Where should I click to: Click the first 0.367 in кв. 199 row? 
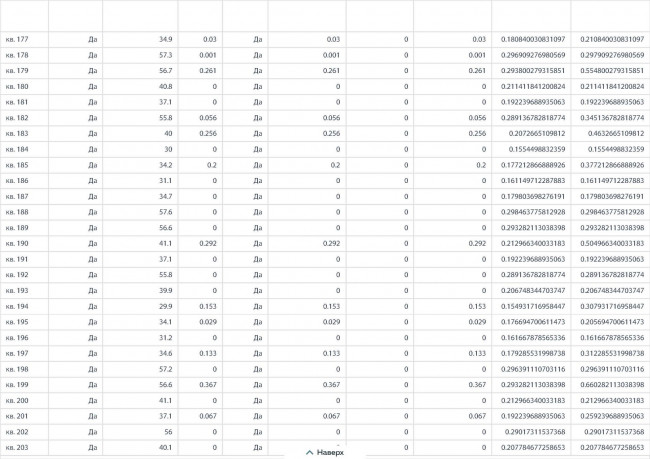[208, 385]
